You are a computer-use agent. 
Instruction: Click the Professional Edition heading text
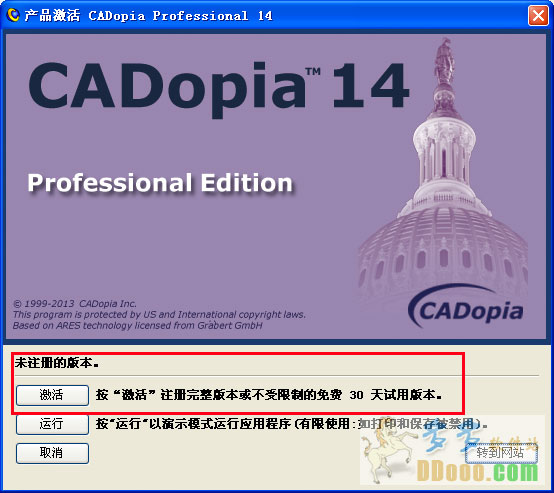[160, 183]
